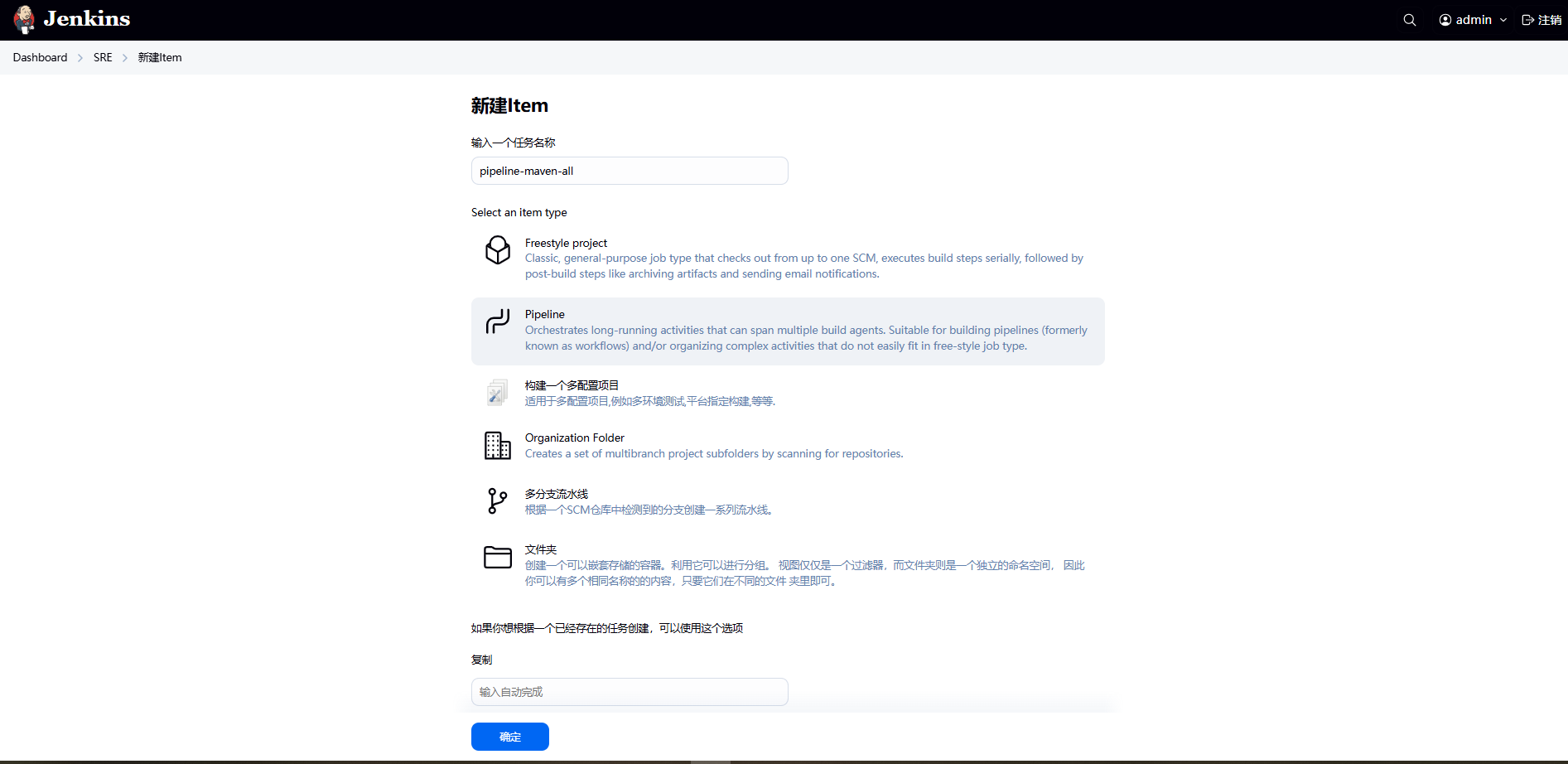
Task: Click the admin user avatar icon
Action: [1445, 20]
